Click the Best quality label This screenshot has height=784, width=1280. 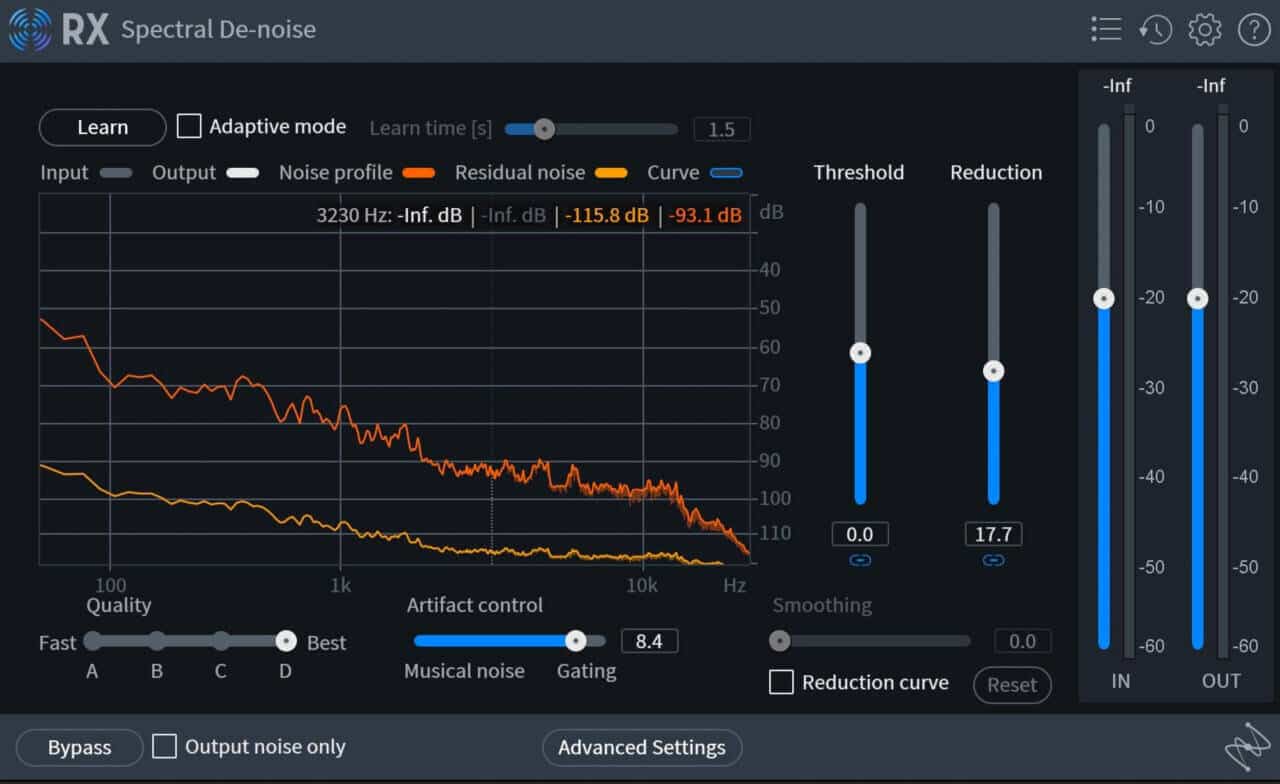tap(326, 643)
